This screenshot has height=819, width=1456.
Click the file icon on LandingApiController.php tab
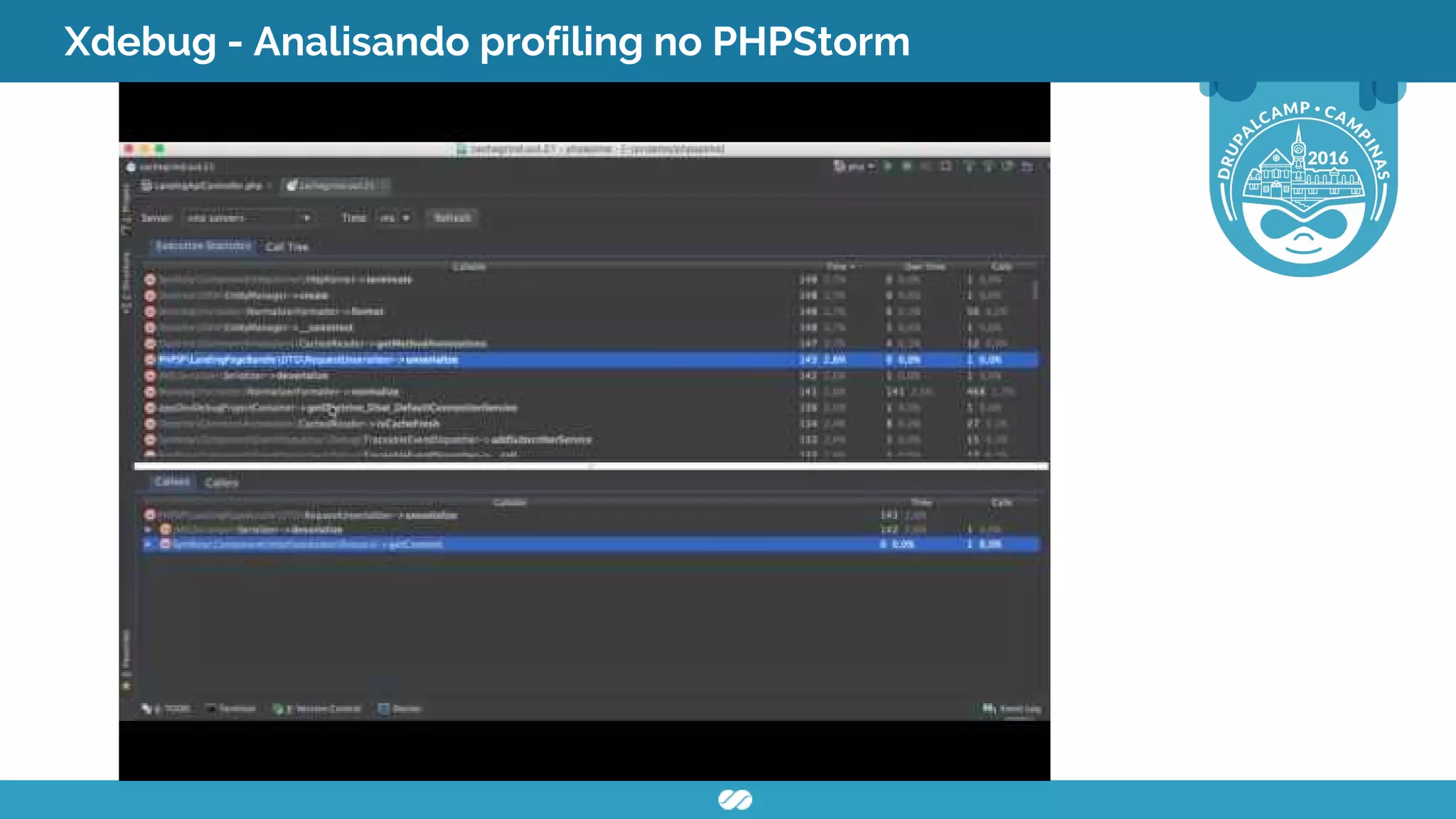tap(146, 186)
